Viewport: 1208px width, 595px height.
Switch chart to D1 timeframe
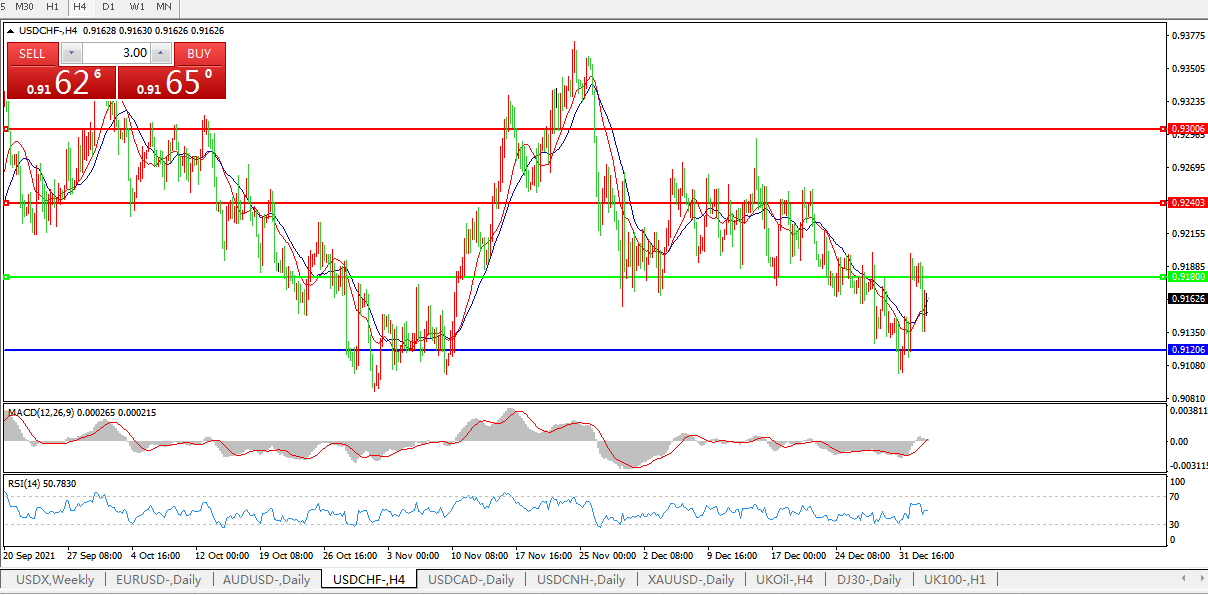pyautogui.click(x=108, y=7)
